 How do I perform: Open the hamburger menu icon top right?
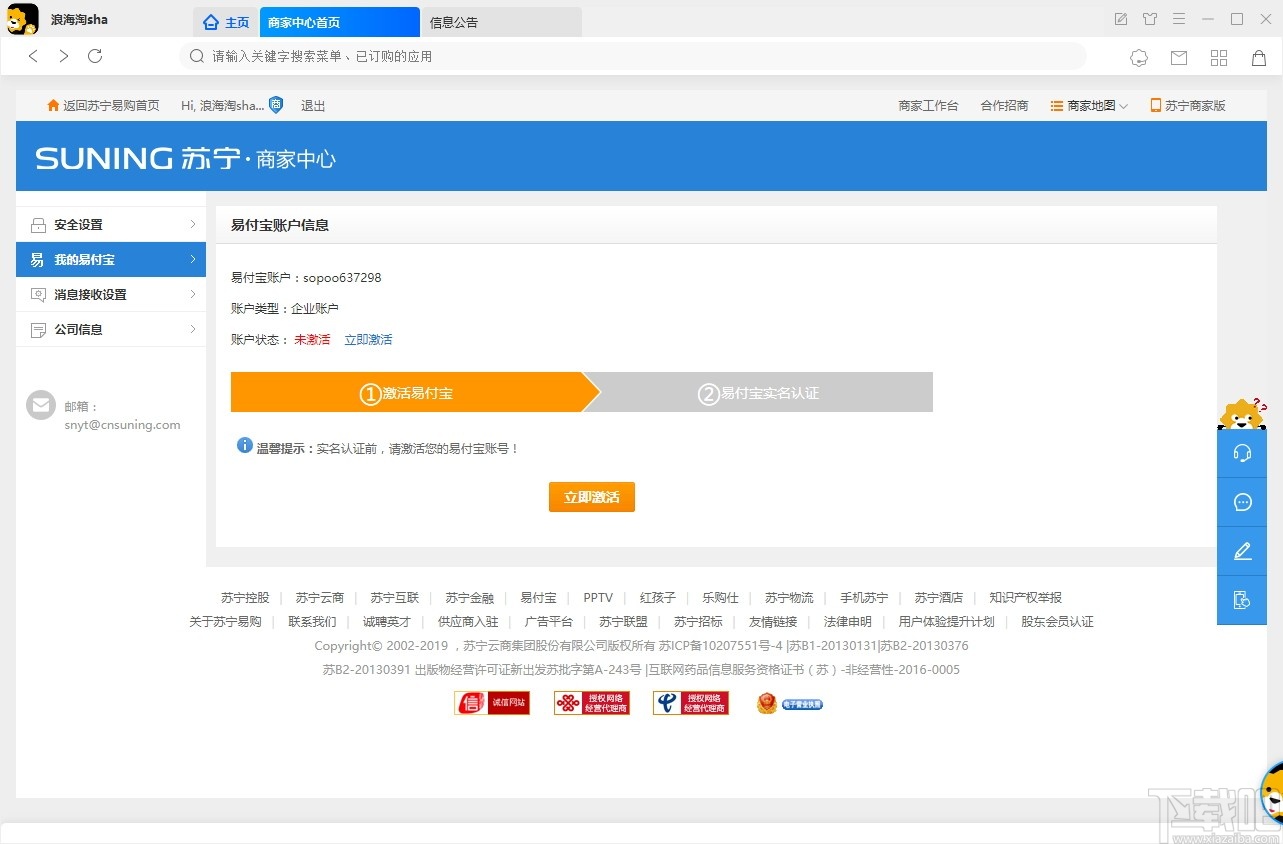click(x=1178, y=19)
